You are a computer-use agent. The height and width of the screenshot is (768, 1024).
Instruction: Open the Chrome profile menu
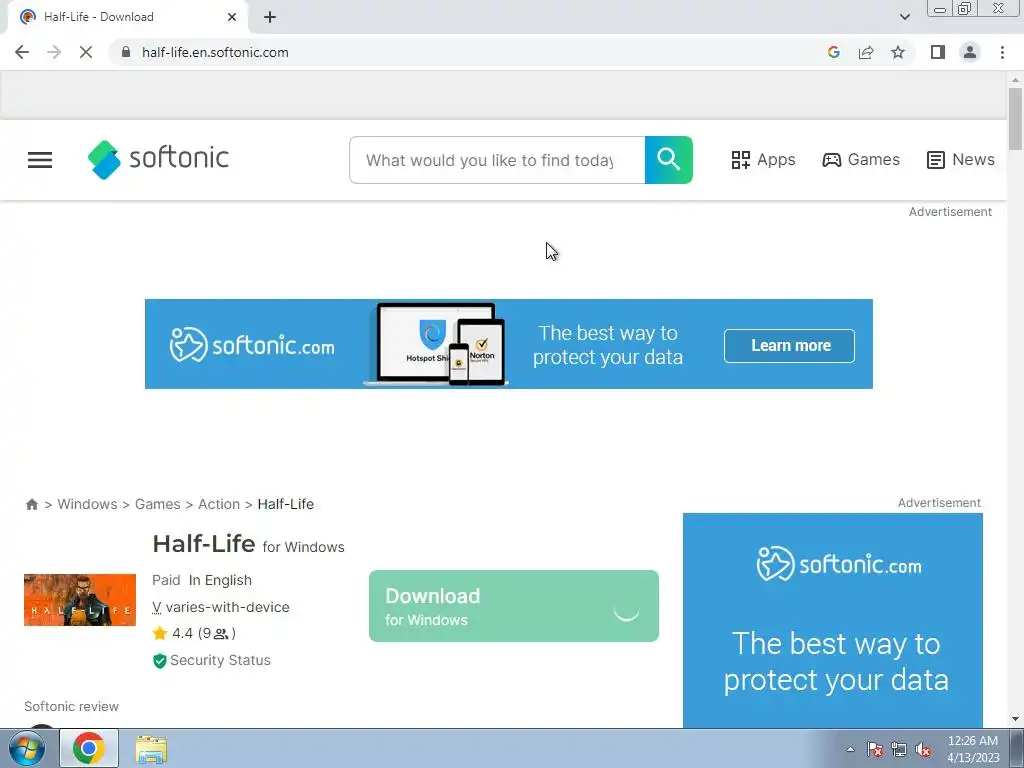[x=970, y=52]
